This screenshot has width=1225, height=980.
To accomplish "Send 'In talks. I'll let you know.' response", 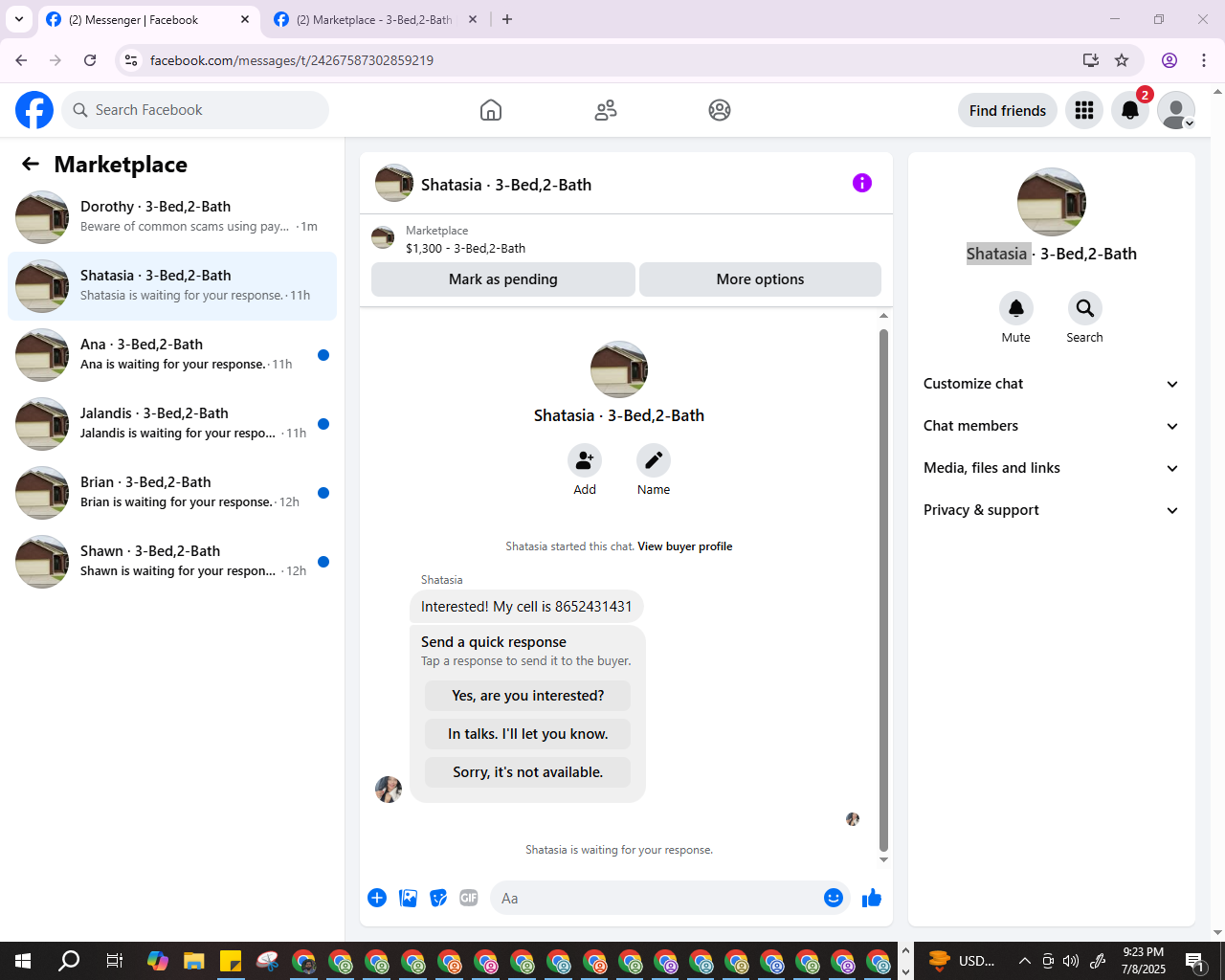I will (528, 734).
